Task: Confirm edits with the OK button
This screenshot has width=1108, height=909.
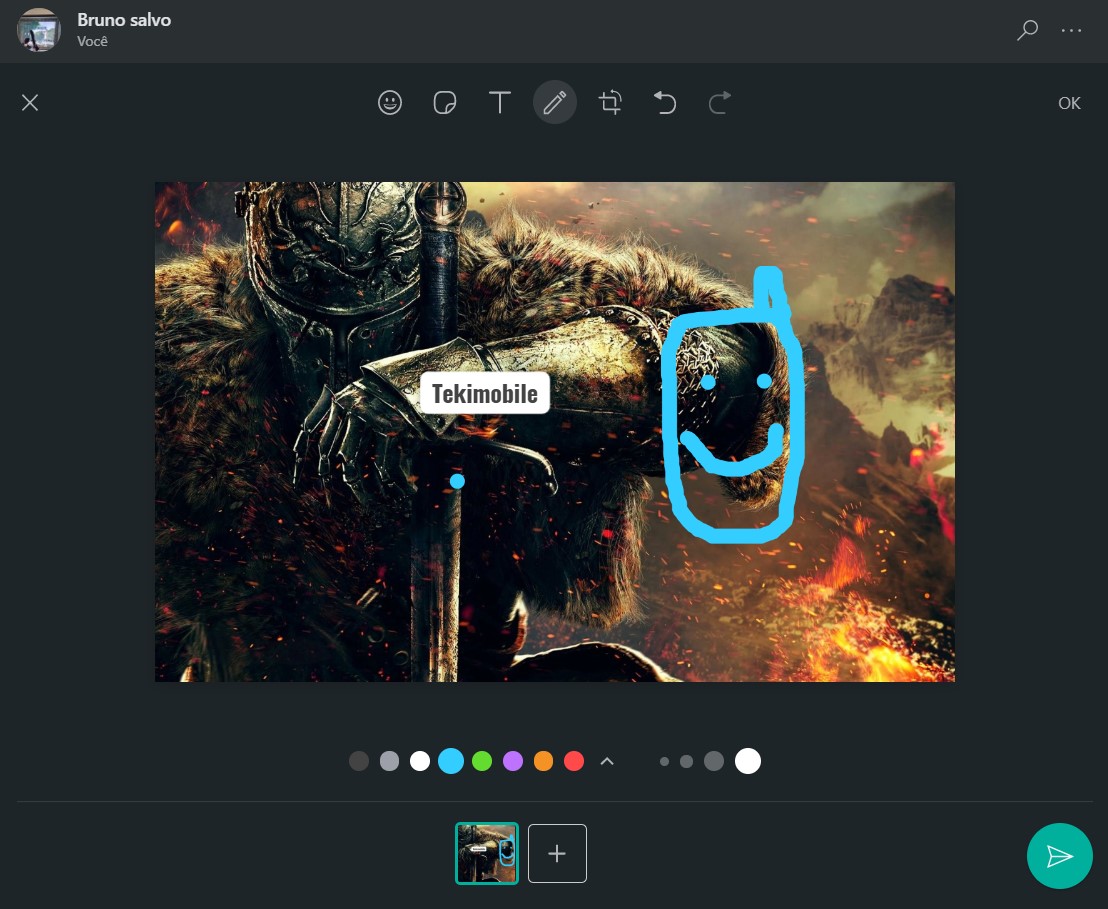Action: (1069, 103)
